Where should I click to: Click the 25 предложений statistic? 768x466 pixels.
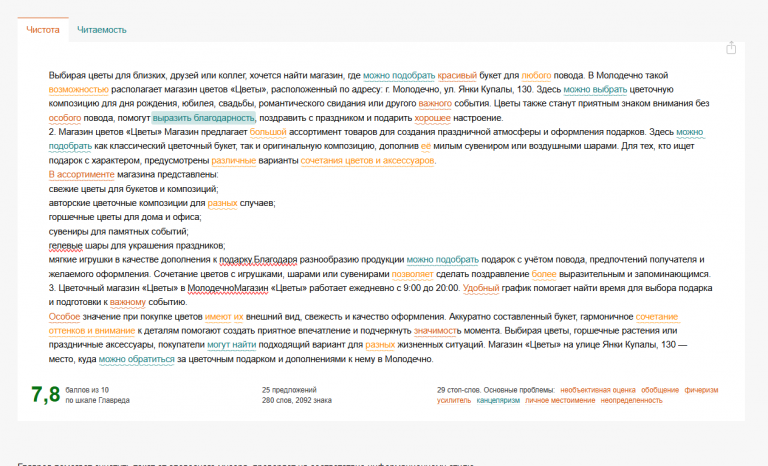tap(289, 390)
